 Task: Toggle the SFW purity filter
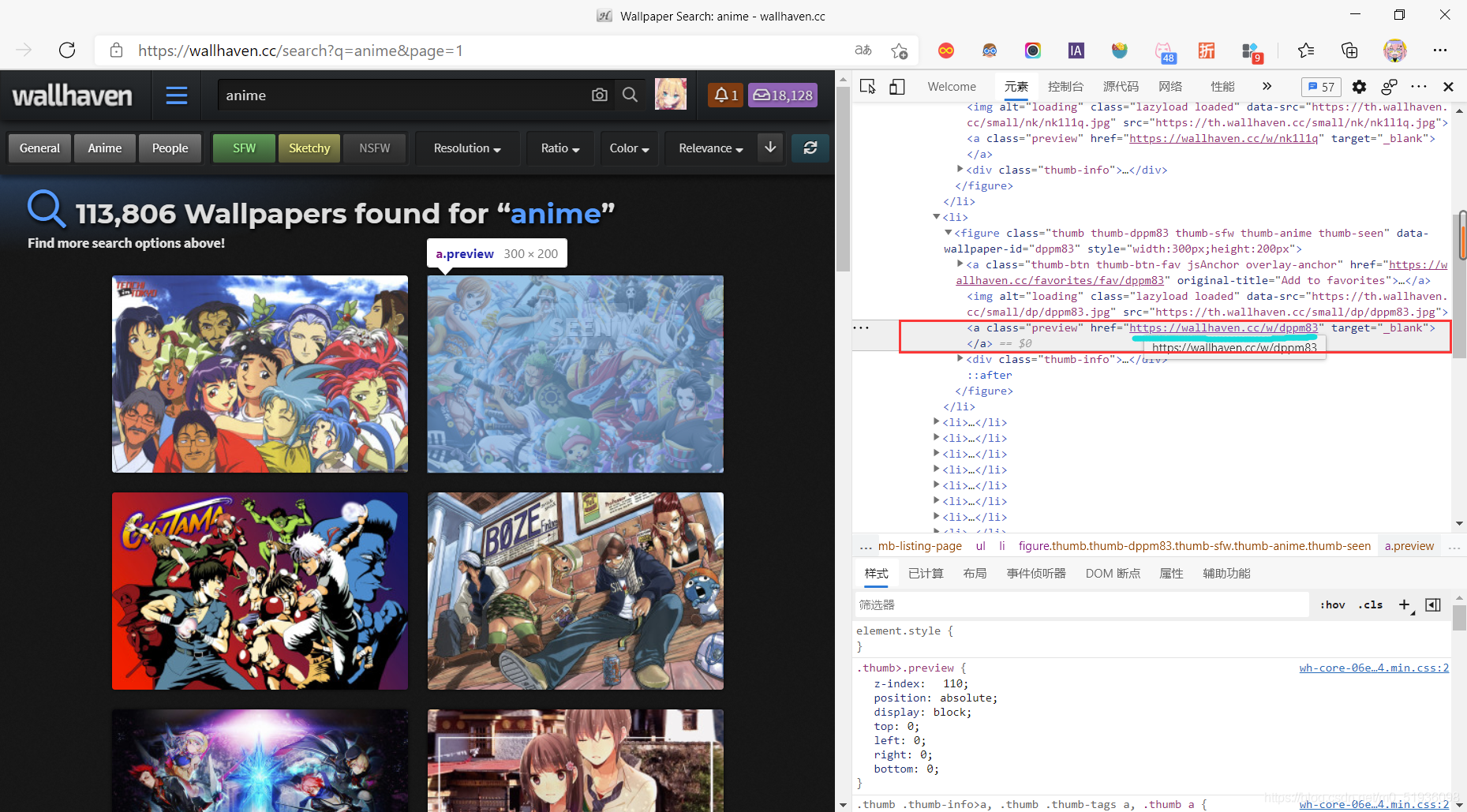point(245,148)
